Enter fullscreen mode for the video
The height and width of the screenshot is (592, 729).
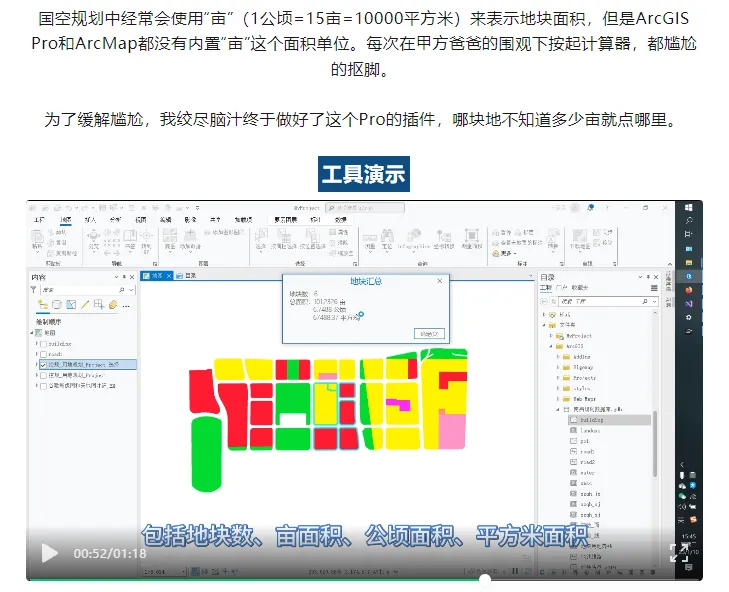click(x=679, y=553)
